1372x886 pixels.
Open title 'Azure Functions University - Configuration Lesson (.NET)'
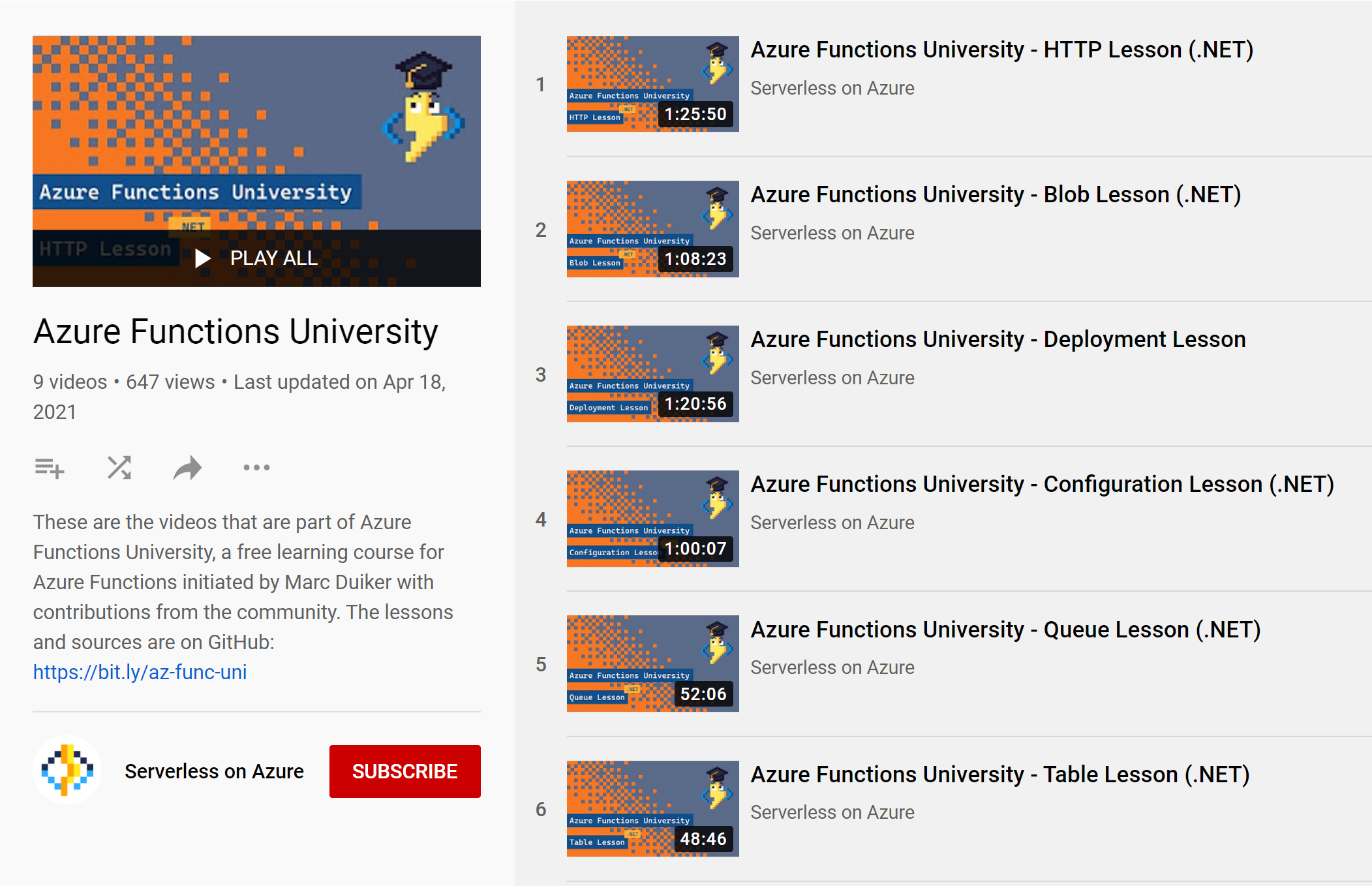[1043, 485]
